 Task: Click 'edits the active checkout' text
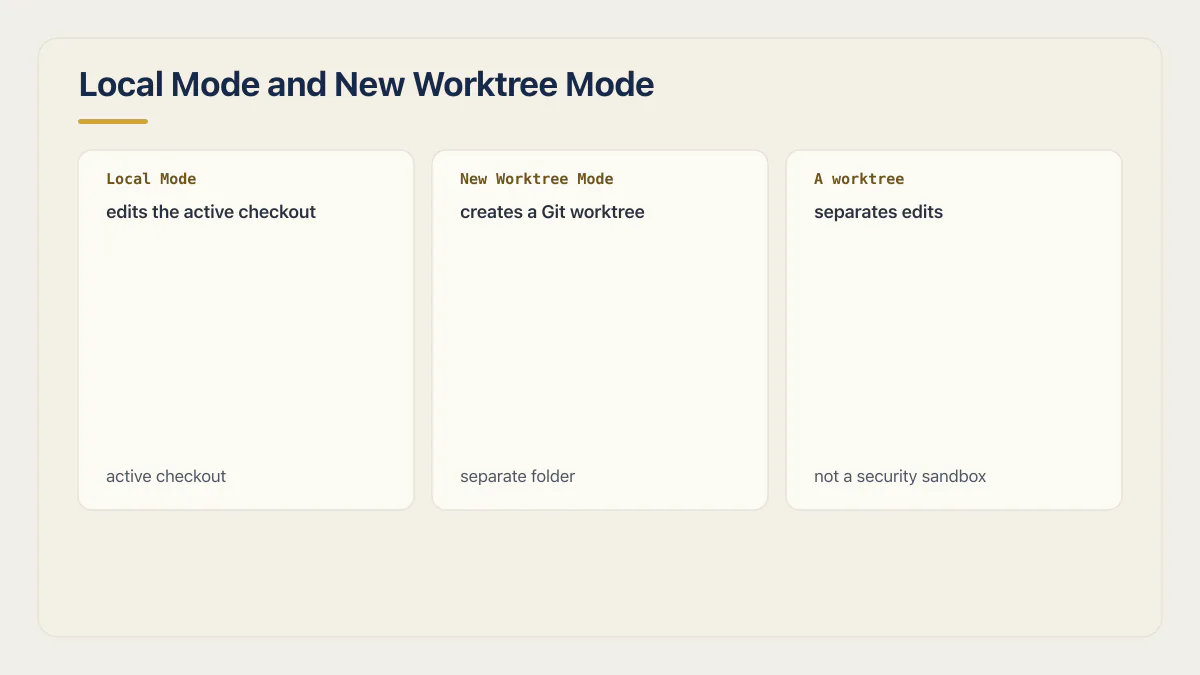coord(211,212)
